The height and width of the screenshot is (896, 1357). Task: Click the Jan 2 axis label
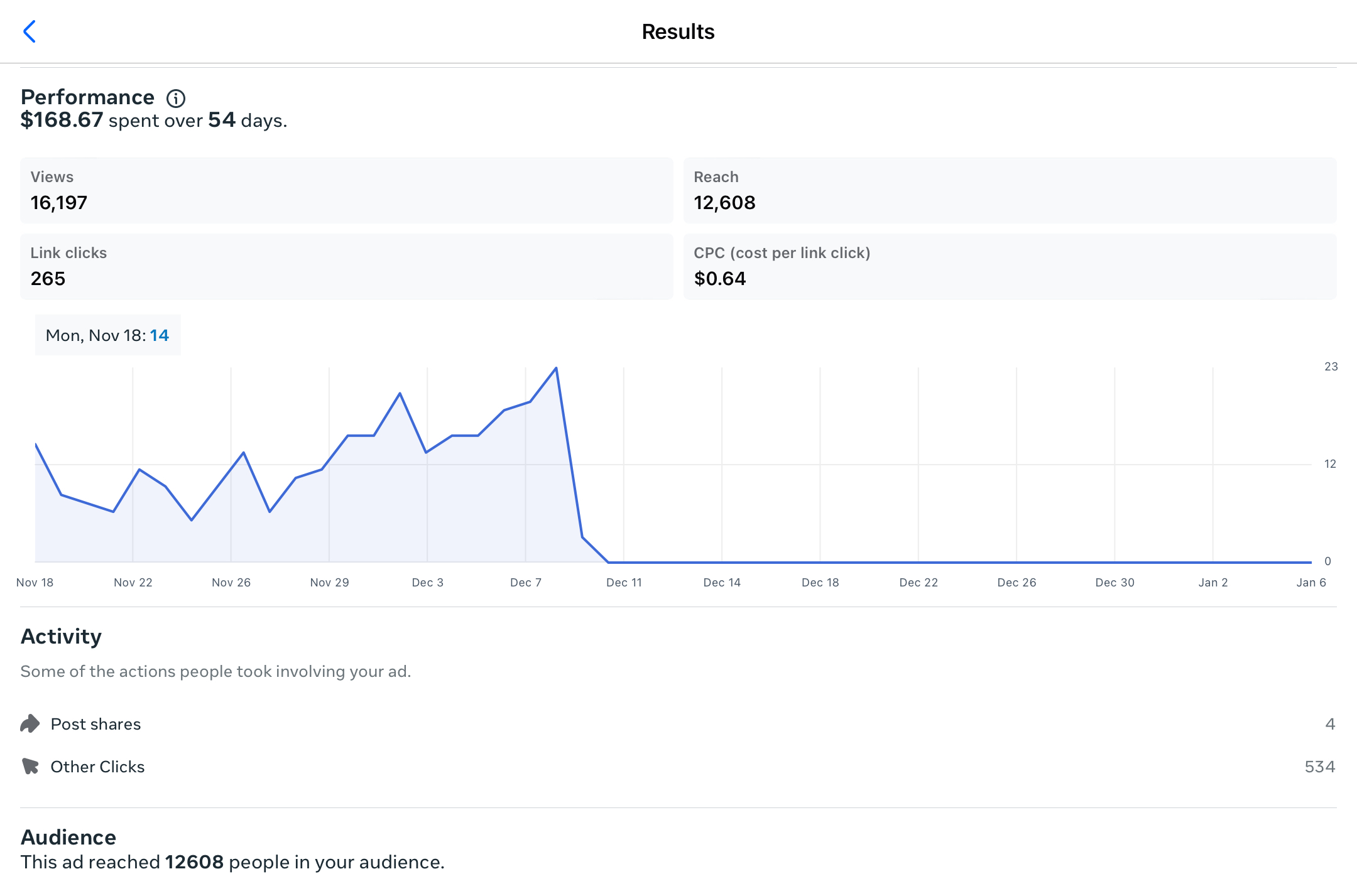click(1213, 583)
